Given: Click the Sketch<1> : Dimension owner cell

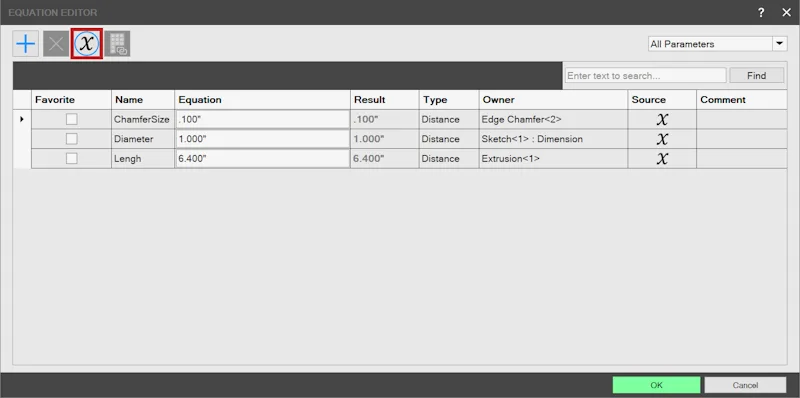Looking at the screenshot, I should [x=554, y=139].
